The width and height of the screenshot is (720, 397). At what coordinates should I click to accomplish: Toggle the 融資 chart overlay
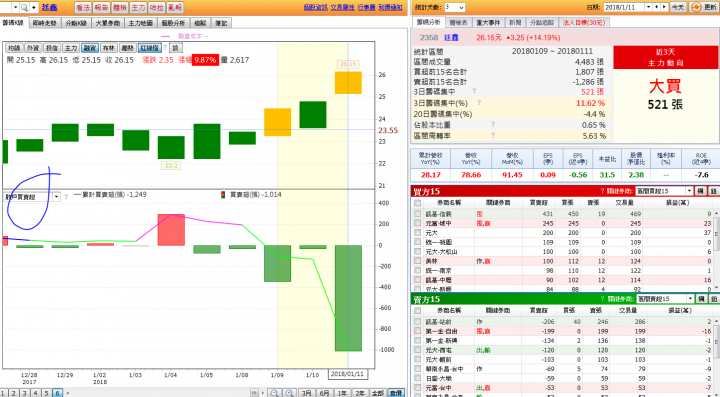point(90,48)
